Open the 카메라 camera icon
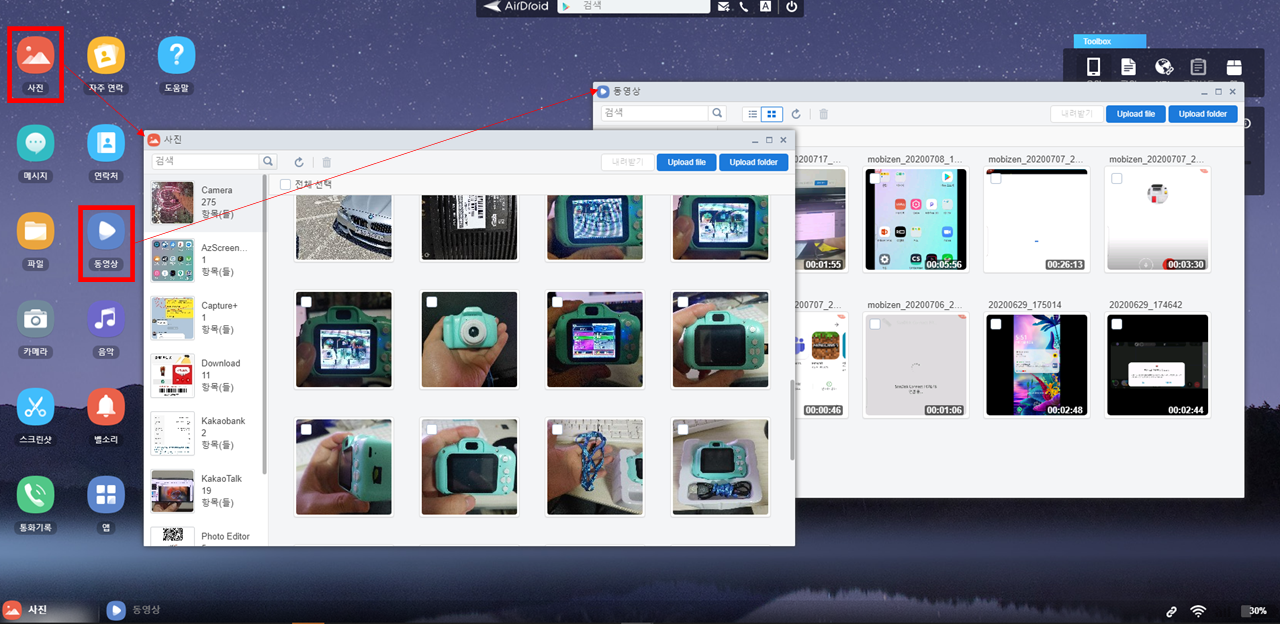 [x=36, y=320]
